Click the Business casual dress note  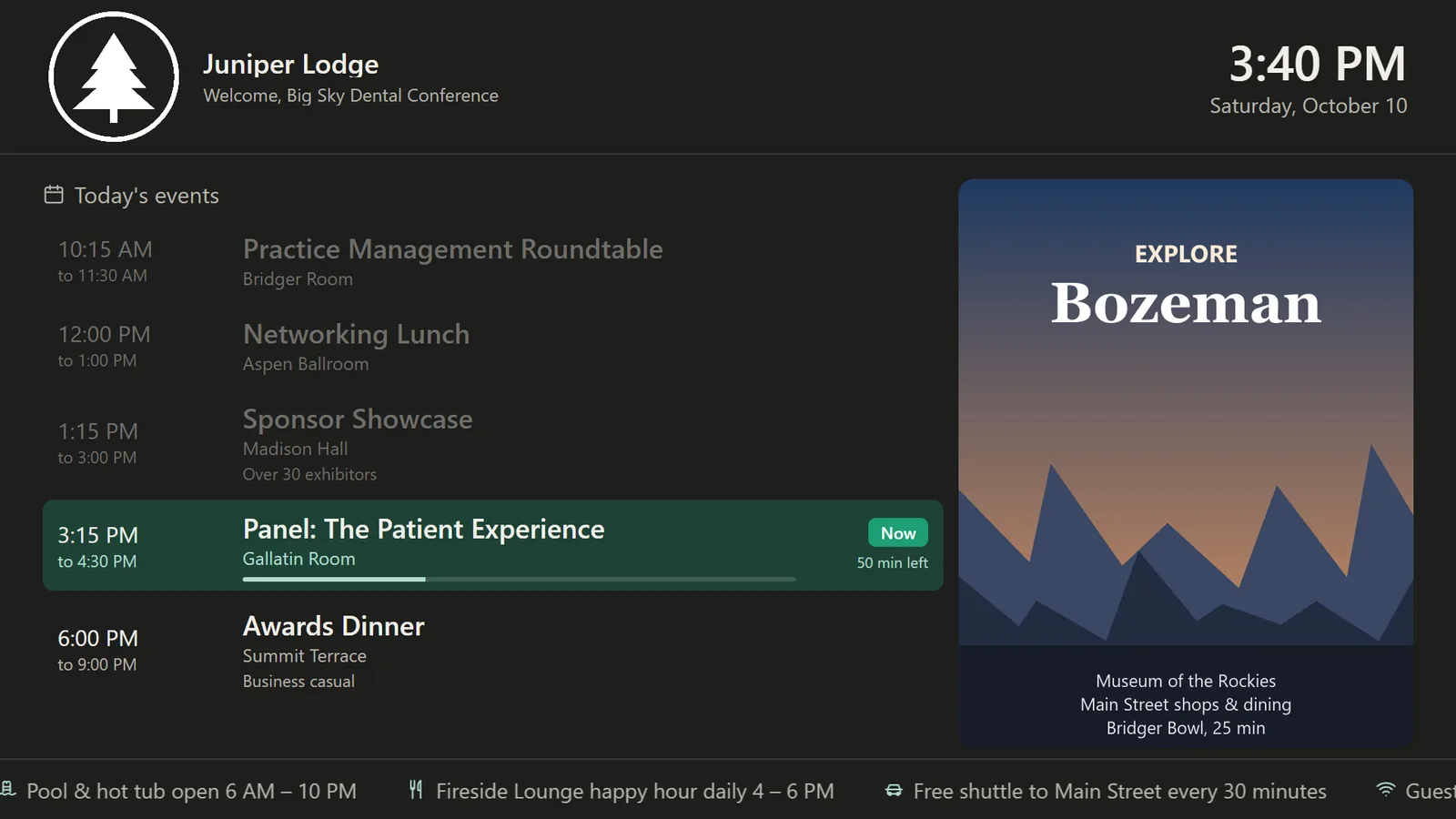298,682
